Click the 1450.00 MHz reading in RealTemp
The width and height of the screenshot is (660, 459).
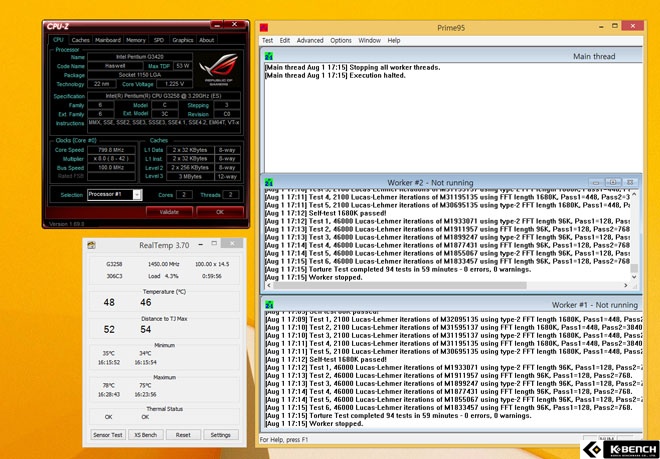coord(163,264)
